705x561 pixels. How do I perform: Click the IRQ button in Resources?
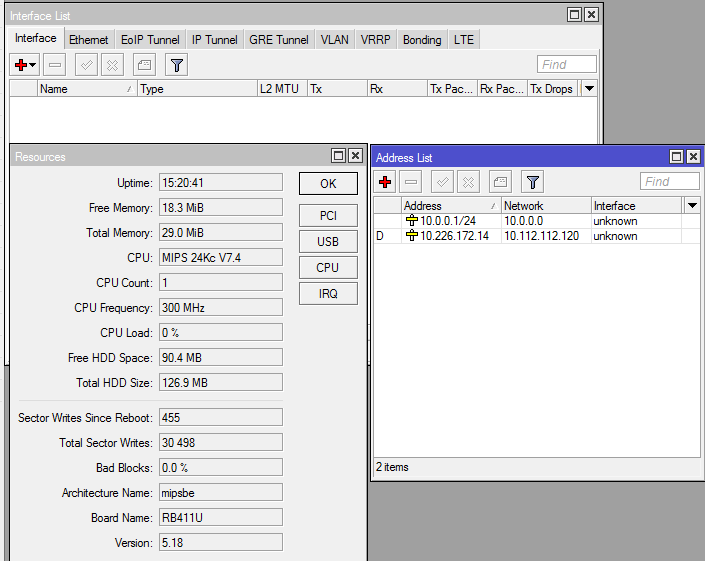click(x=328, y=294)
